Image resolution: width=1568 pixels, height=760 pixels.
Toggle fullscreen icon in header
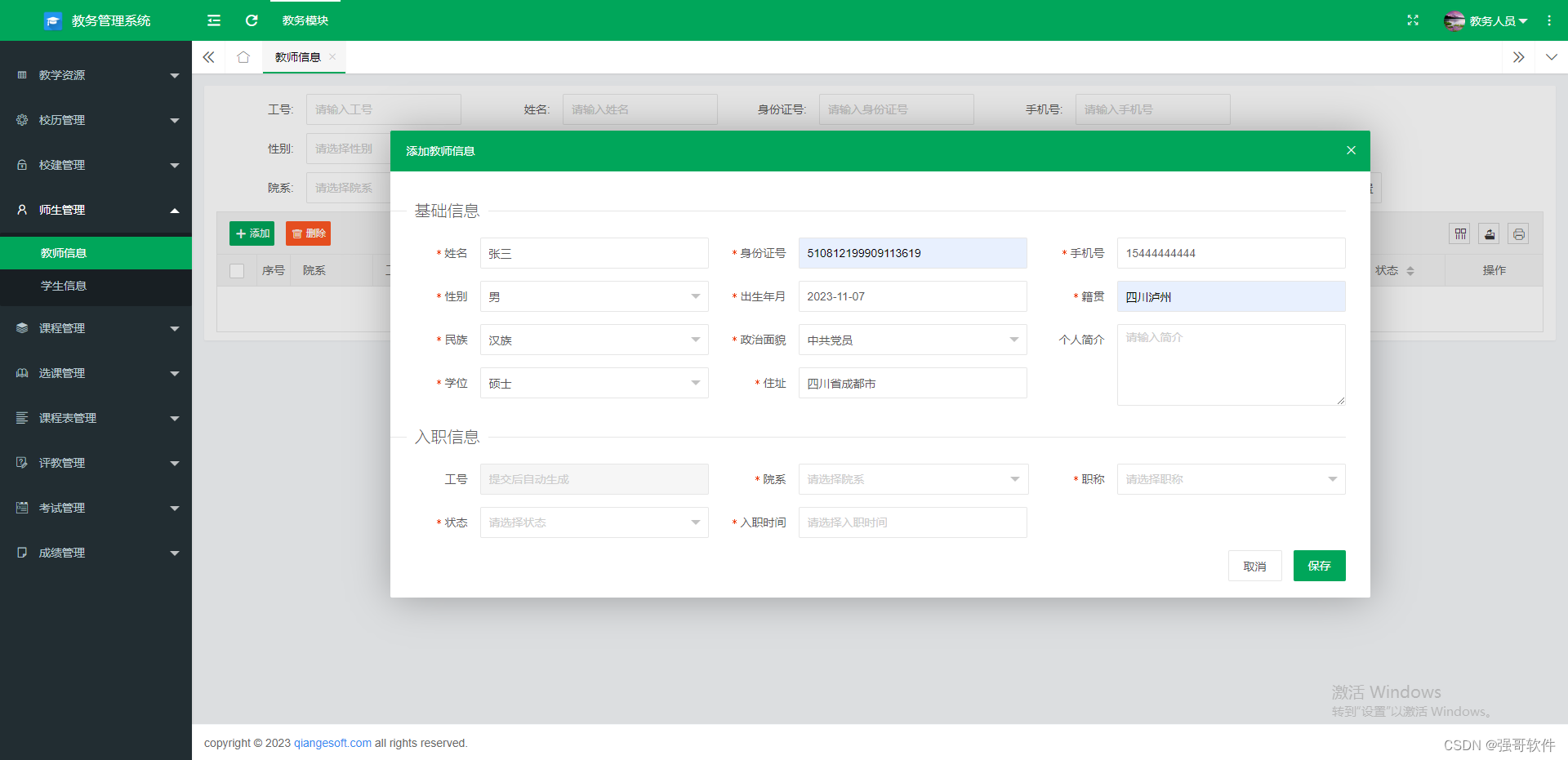[x=1413, y=20]
